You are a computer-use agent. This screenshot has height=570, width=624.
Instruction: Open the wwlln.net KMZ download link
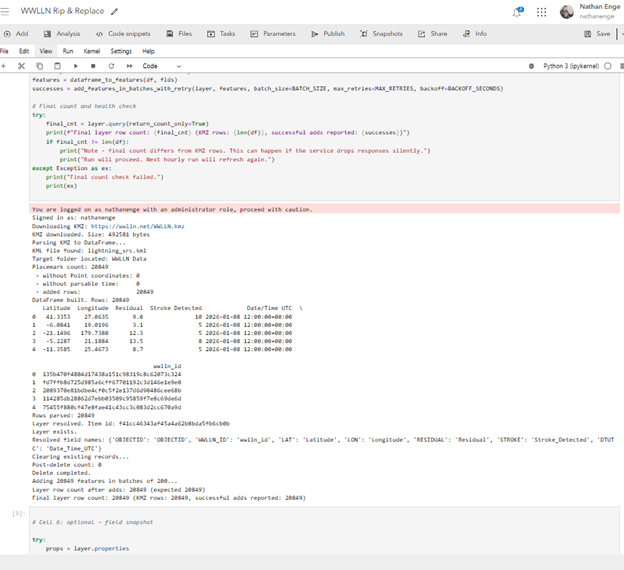coord(138,226)
